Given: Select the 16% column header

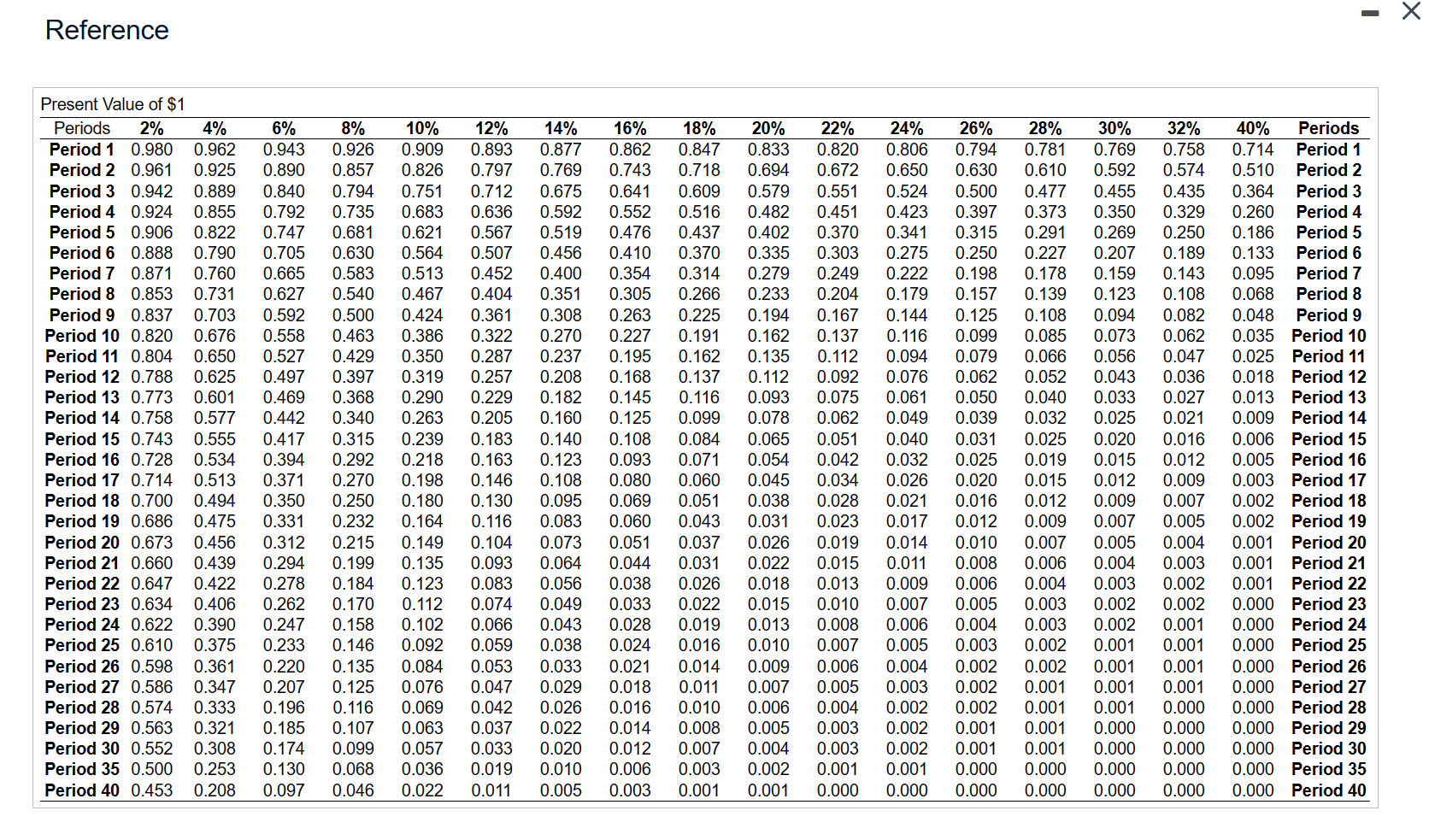Looking at the screenshot, I should [630, 128].
